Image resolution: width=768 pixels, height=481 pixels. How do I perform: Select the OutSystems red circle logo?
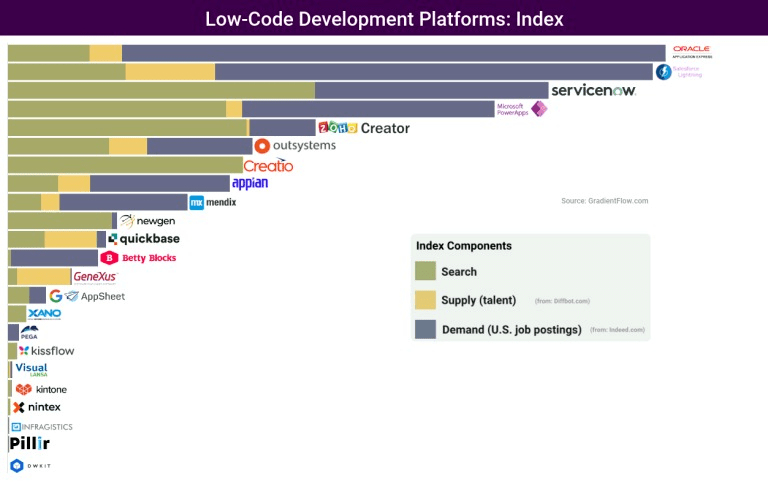(x=263, y=146)
